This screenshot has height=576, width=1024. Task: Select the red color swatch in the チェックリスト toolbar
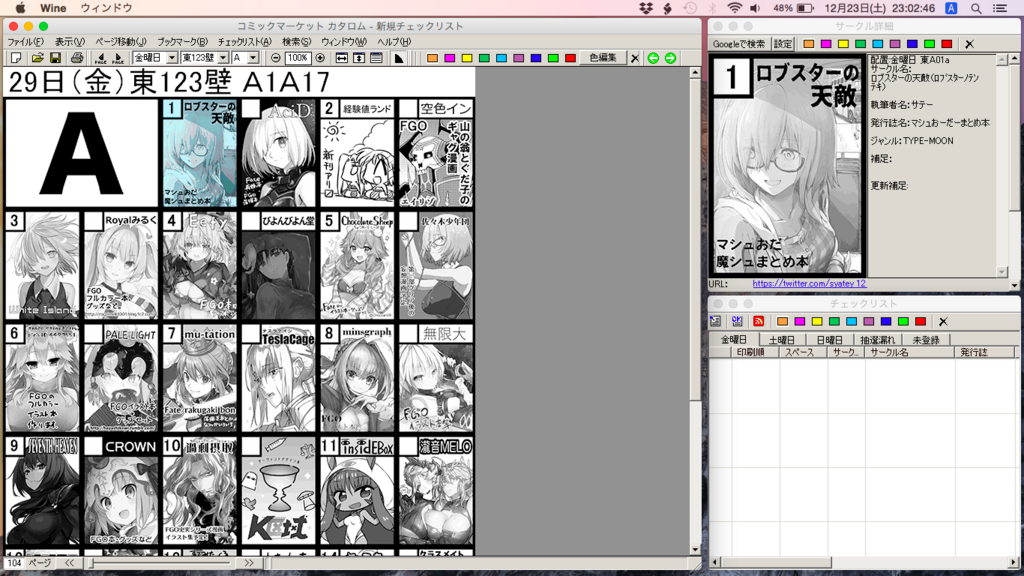point(921,321)
